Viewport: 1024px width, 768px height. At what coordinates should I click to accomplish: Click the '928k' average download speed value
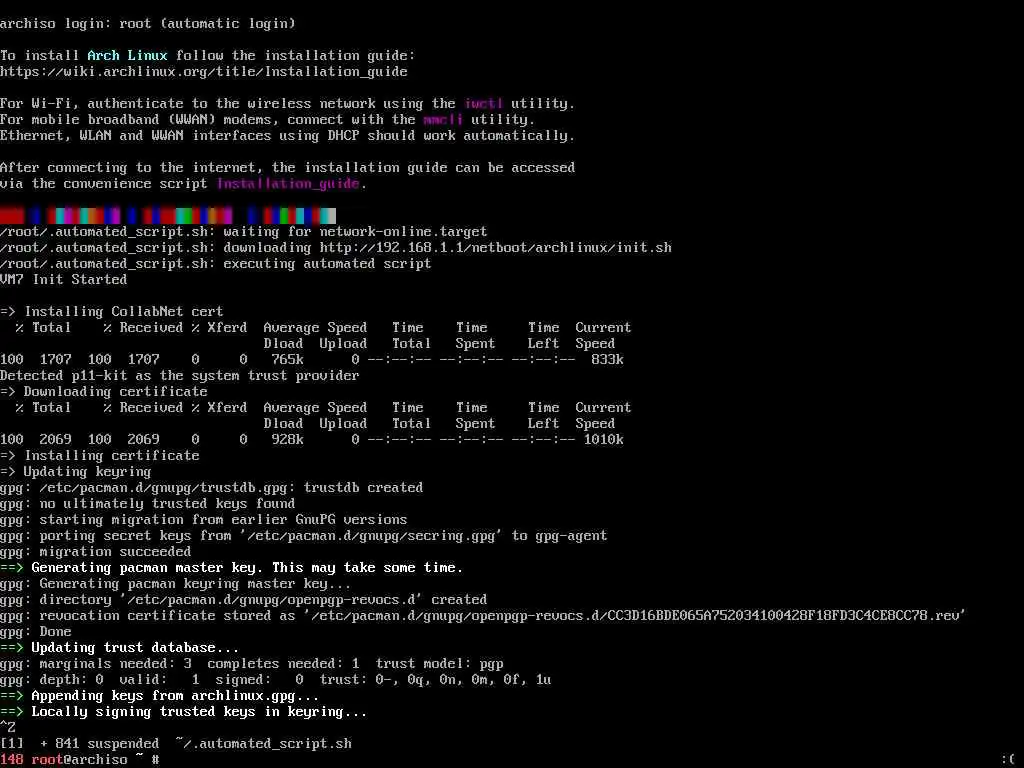pyautogui.click(x=287, y=440)
